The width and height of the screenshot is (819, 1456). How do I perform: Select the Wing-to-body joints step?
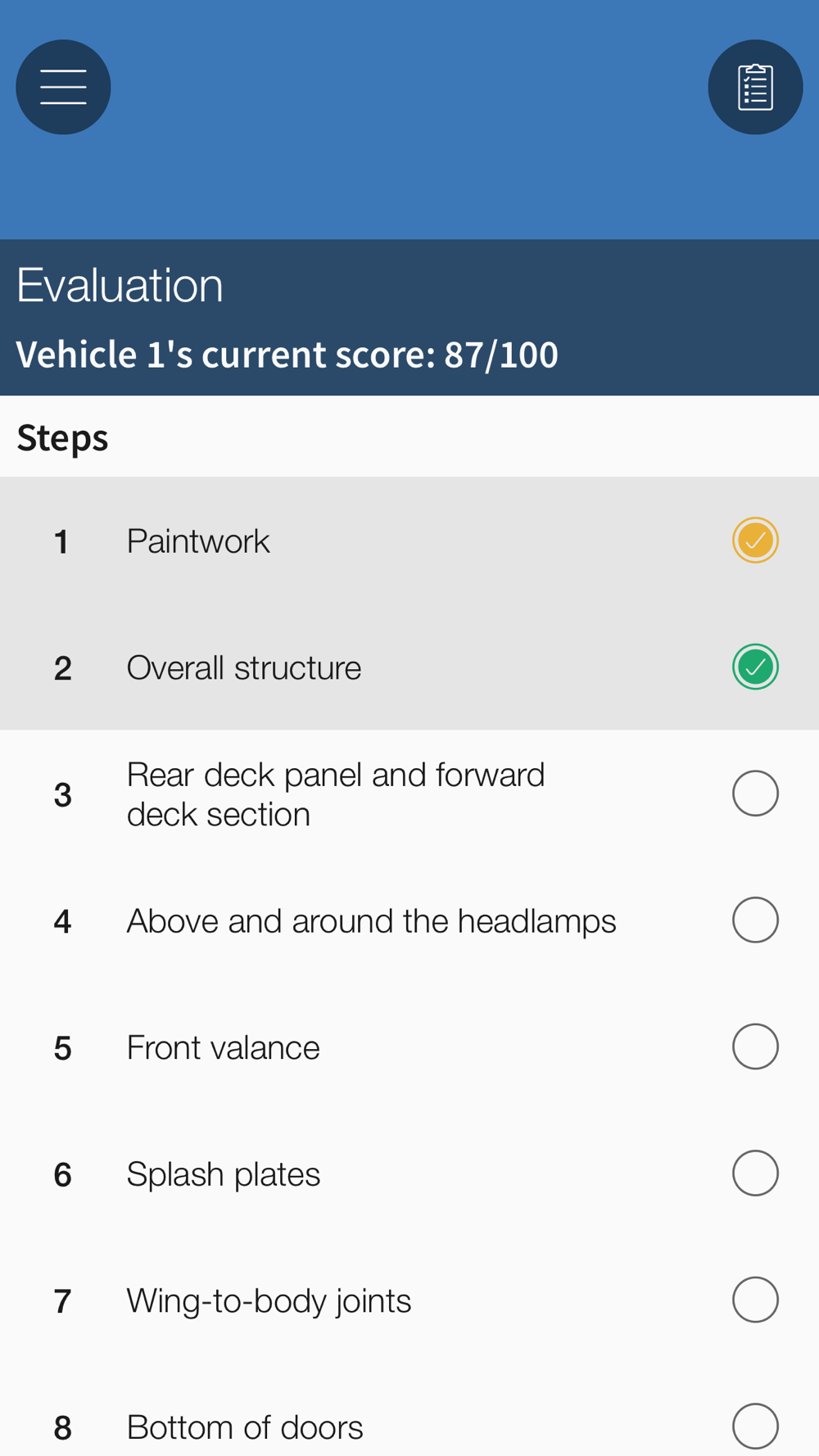[409, 1300]
